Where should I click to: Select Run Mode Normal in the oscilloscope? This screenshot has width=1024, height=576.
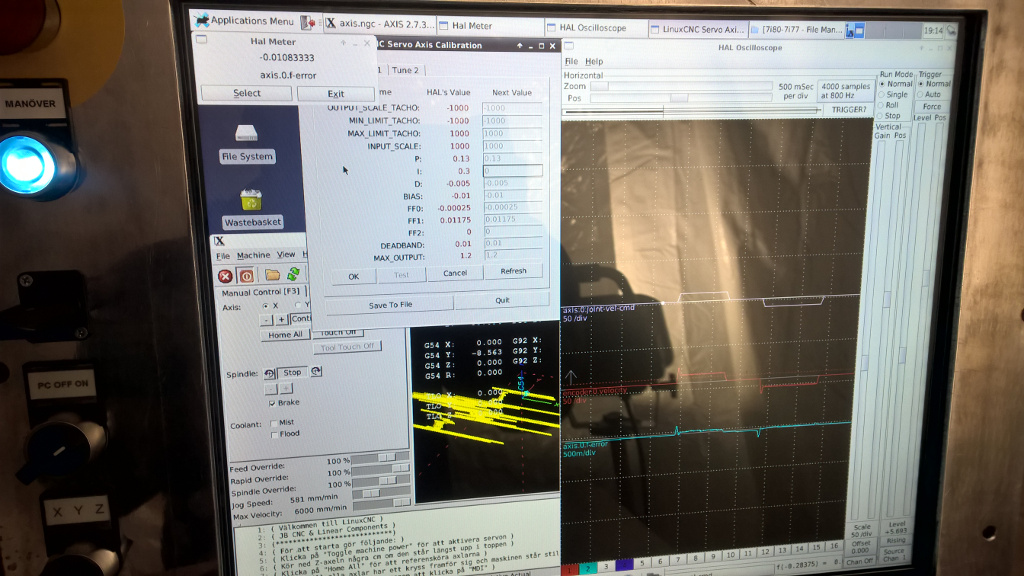pyautogui.click(x=882, y=84)
